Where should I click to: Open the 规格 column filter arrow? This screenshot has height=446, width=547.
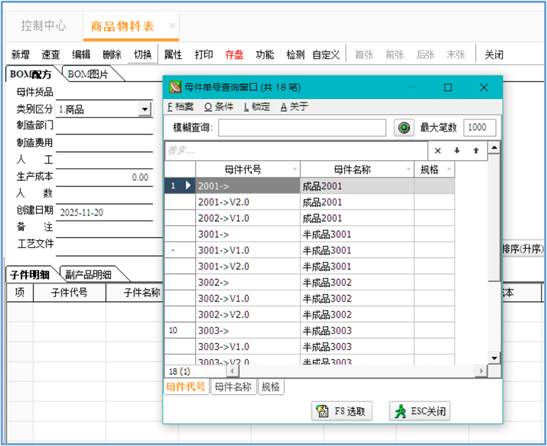[x=449, y=170]
